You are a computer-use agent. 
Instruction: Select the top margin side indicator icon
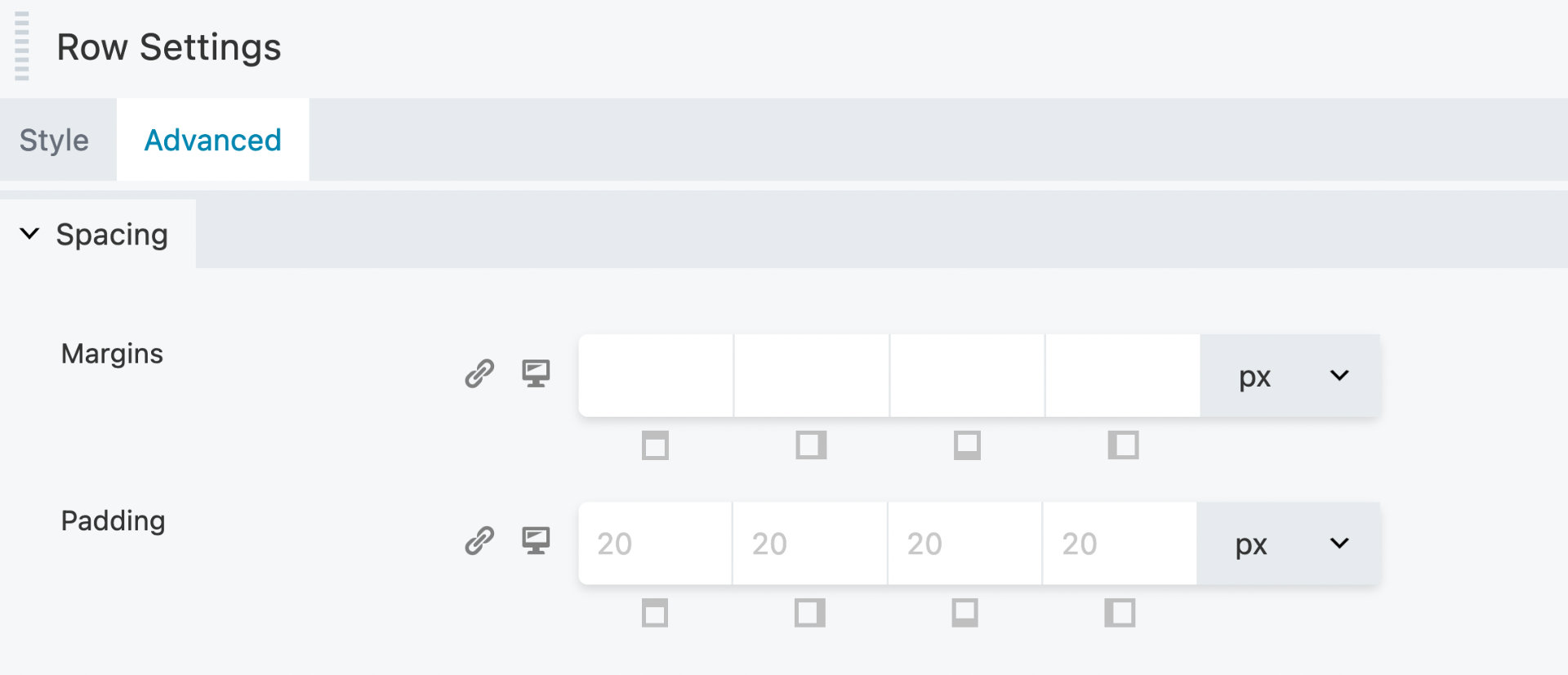point(655,446)
